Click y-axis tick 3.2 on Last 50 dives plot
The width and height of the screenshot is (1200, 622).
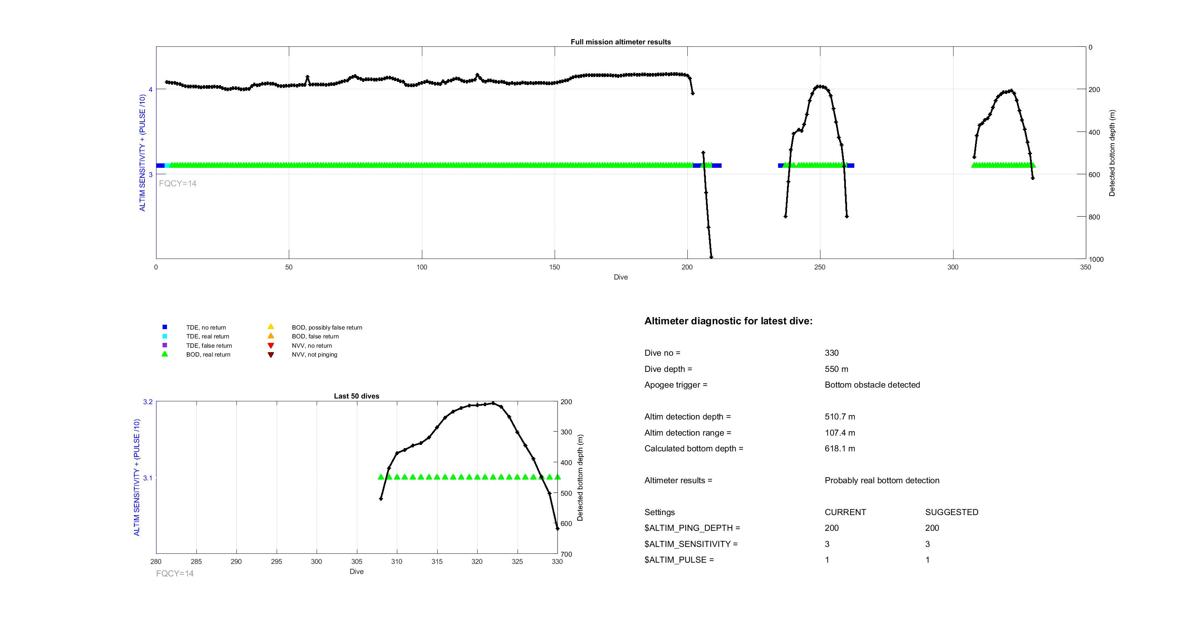pos(148,402)
